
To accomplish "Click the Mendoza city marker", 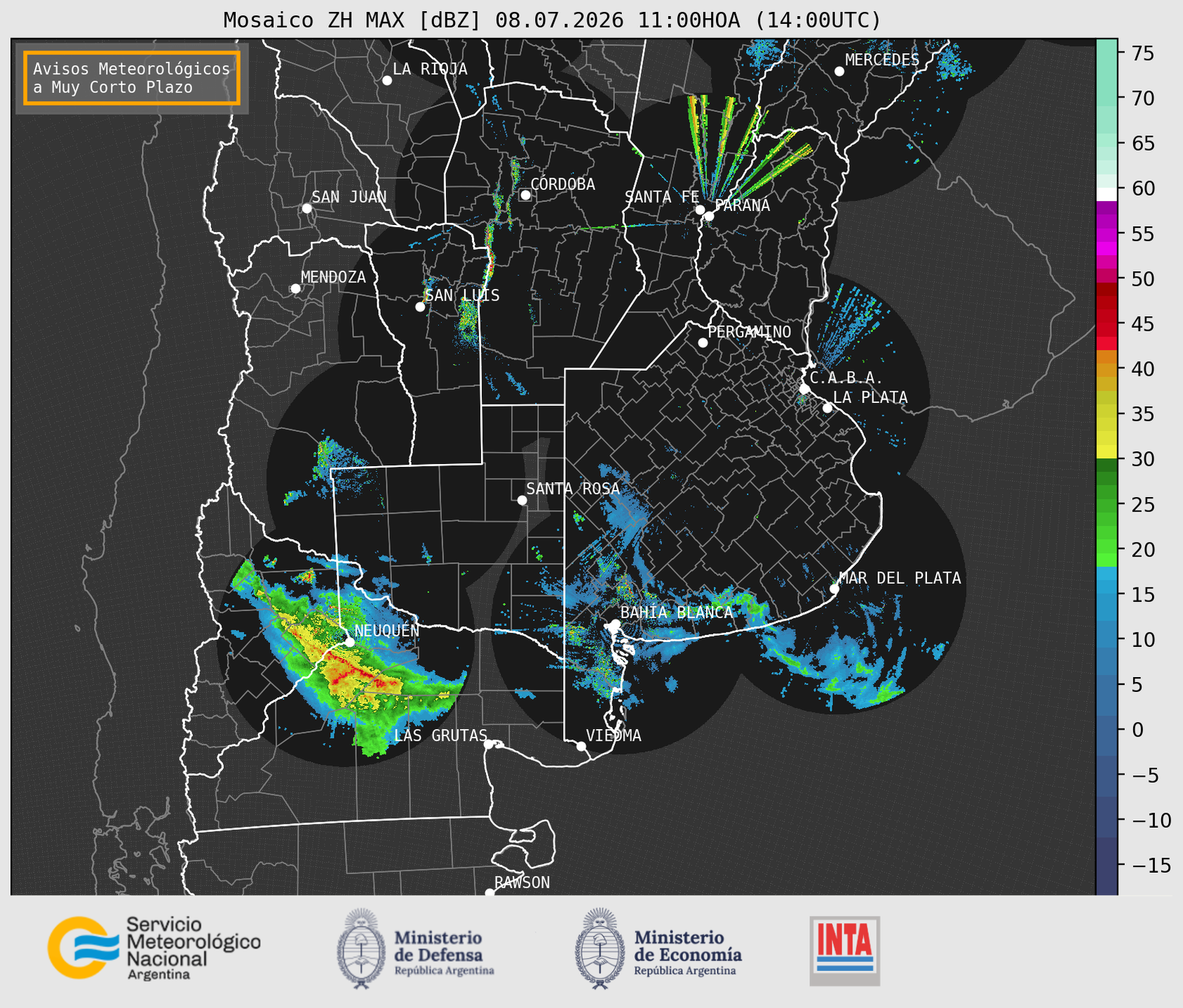I will (x=295, y=289).
